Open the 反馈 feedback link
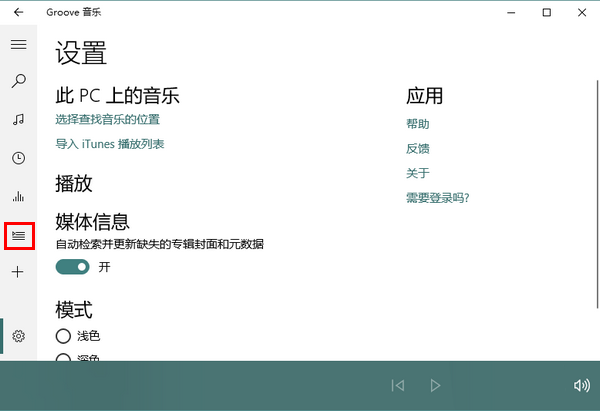 (418, 148)
